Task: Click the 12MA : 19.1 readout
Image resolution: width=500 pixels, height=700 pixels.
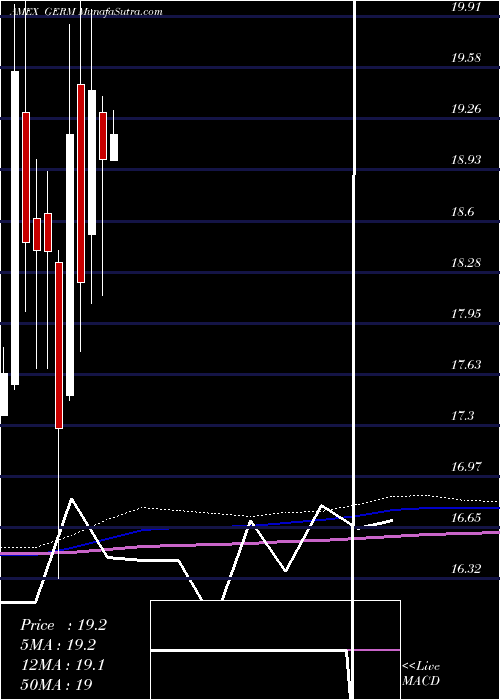Action: tap(62, 665)
